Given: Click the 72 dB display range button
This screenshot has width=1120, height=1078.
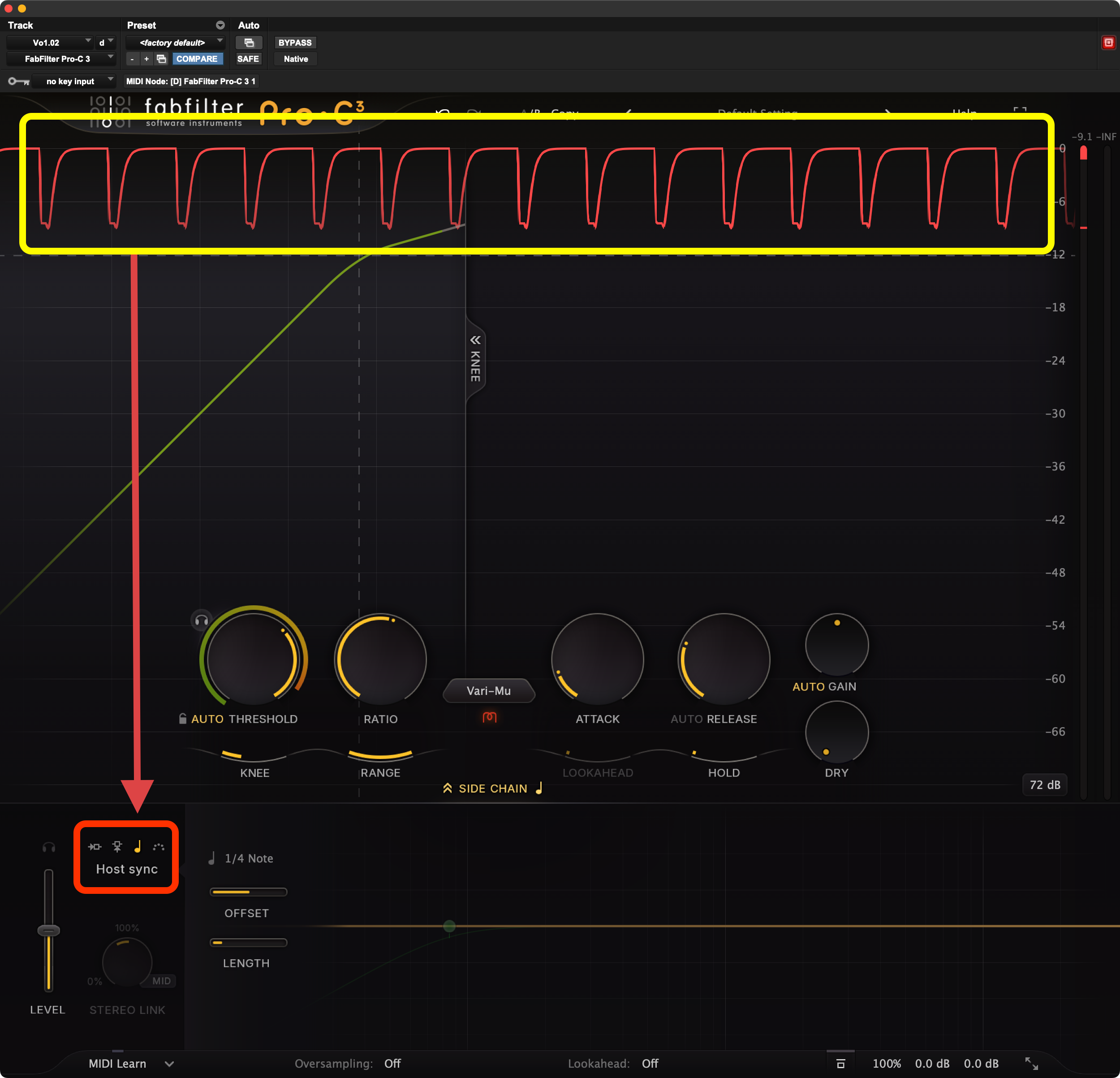Looking at the screenshot, I should [1045, 785].
